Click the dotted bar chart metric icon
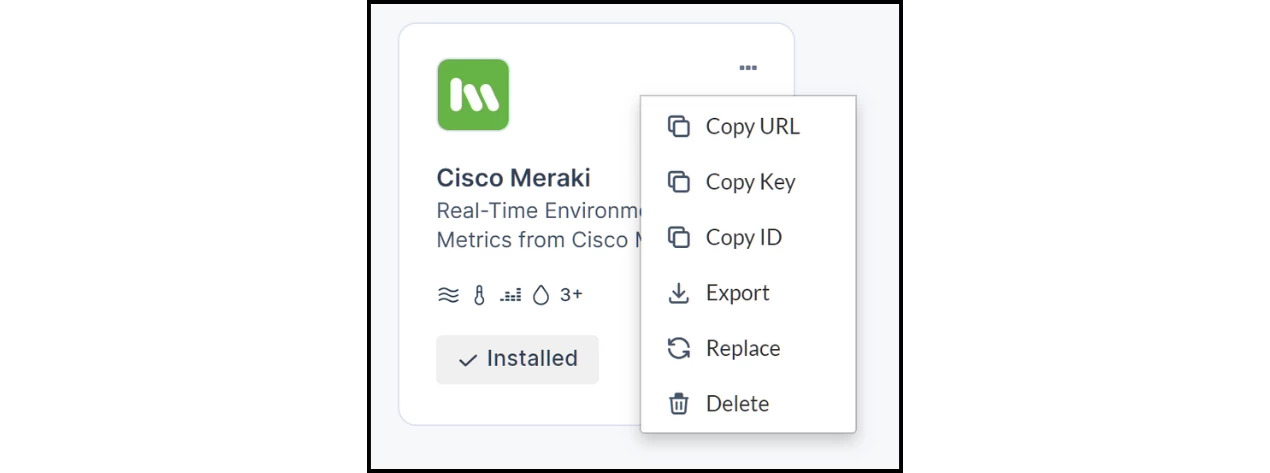This screenshot has height=473, width=1270. coord(510,295)
